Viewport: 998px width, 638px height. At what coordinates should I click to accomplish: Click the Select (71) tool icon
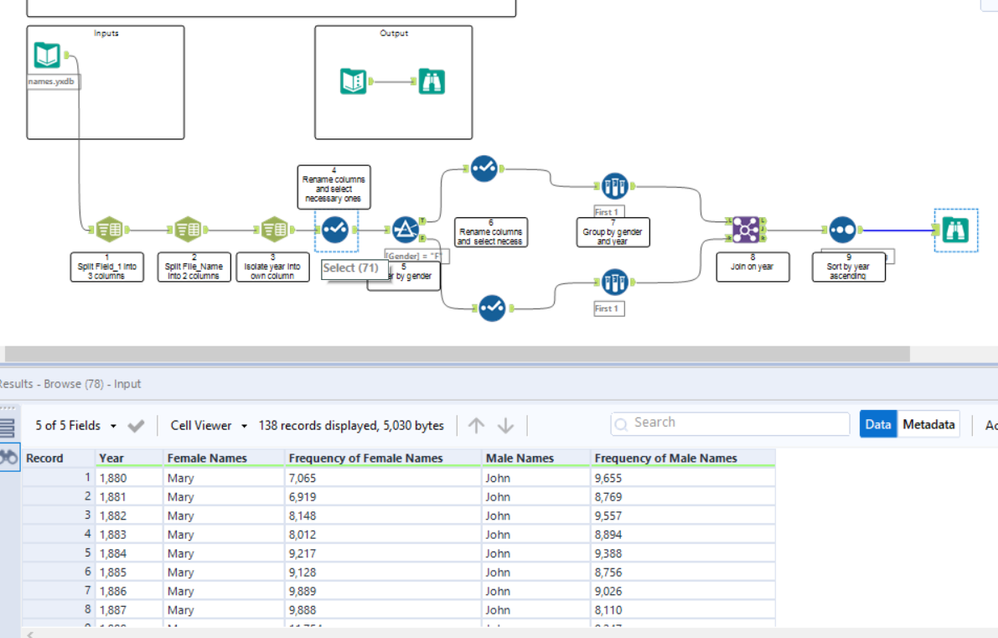[335, 230]
